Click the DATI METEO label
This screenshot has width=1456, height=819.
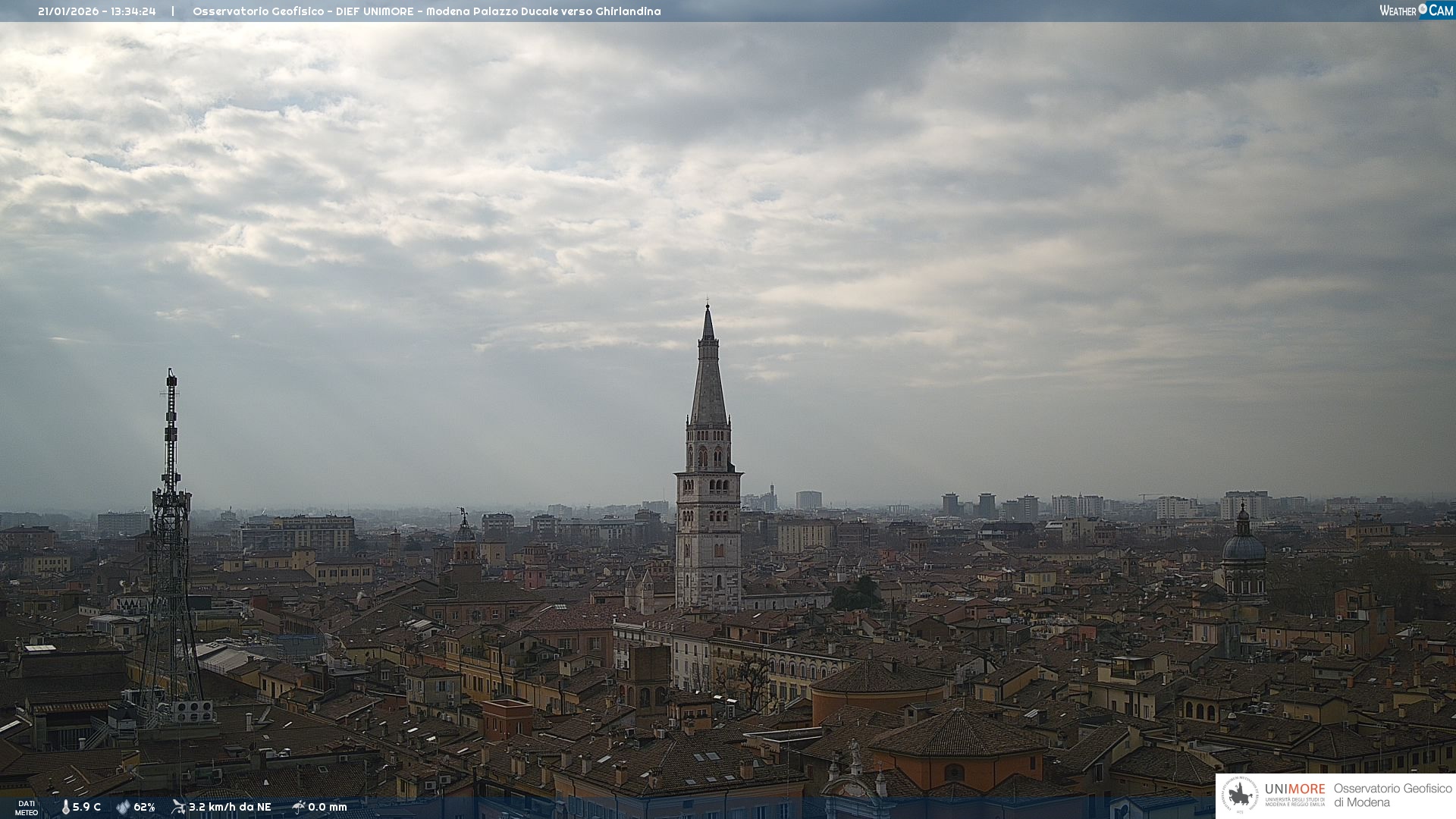pyautogui.click(x=27, y=808)
